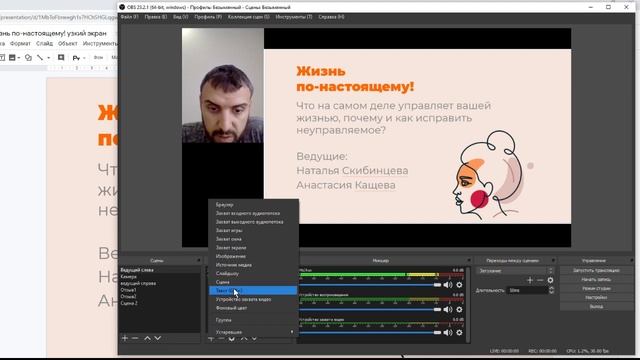
Task: Open the Google Slides line tool dropdown arrow
Action: pos(49,58)
